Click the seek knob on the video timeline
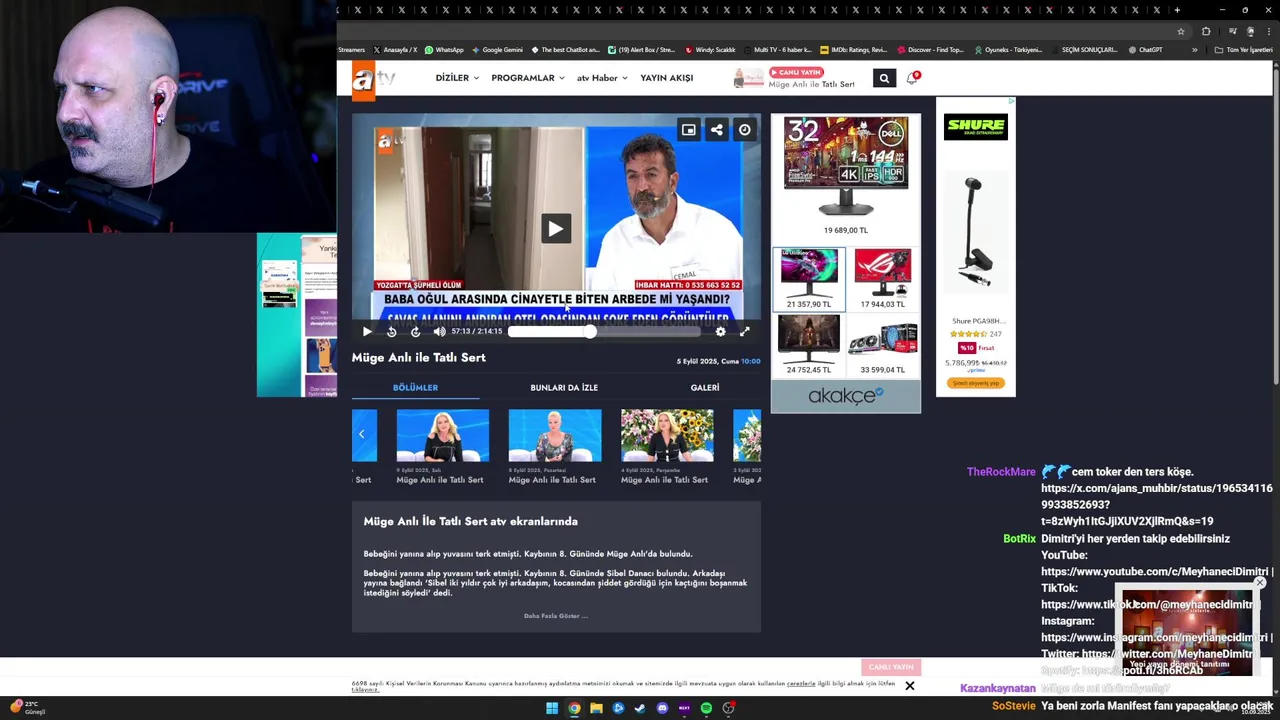 click(x=590, y=331)
